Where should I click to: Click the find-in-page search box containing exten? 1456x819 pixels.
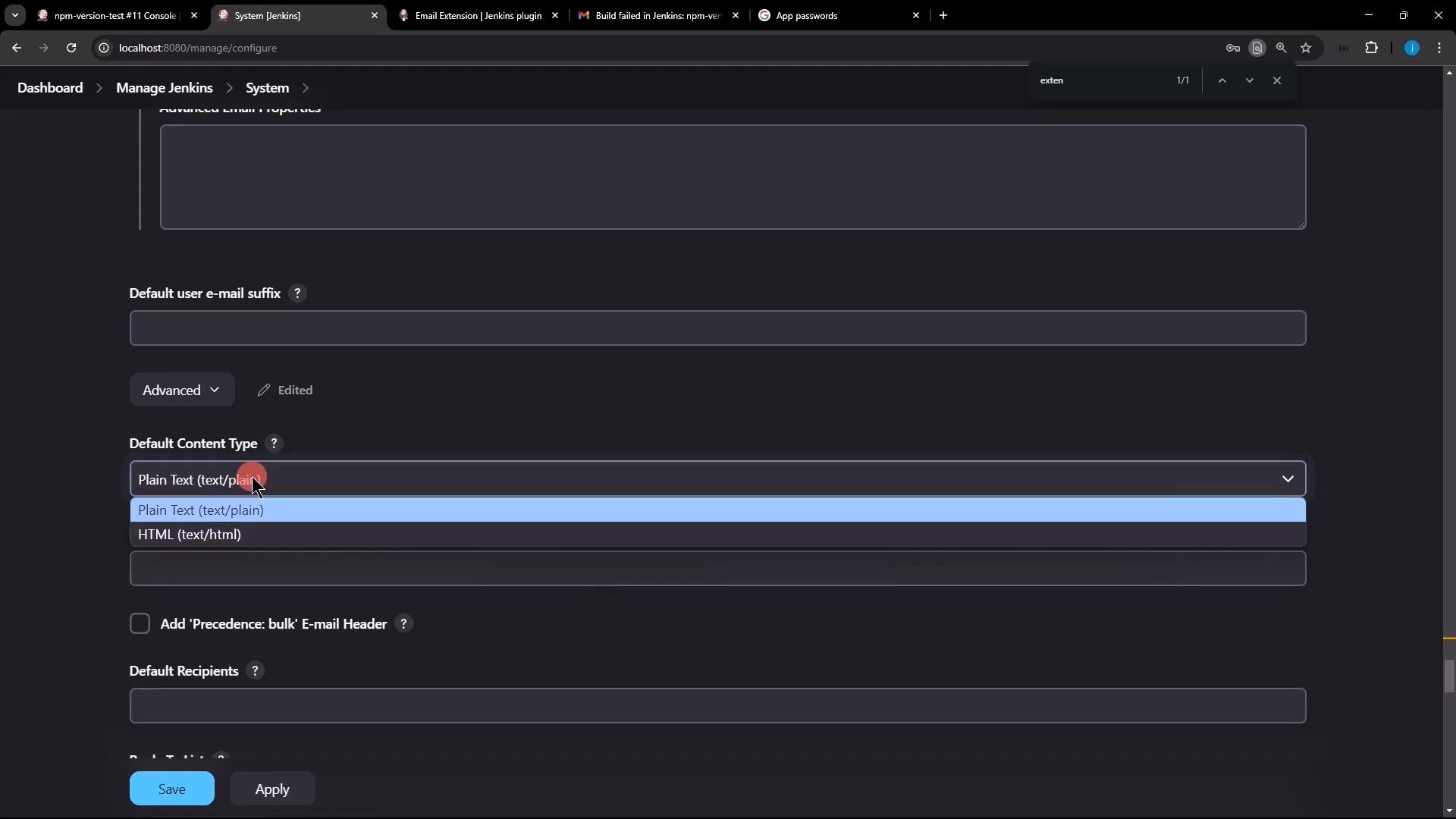point(1100,80)
